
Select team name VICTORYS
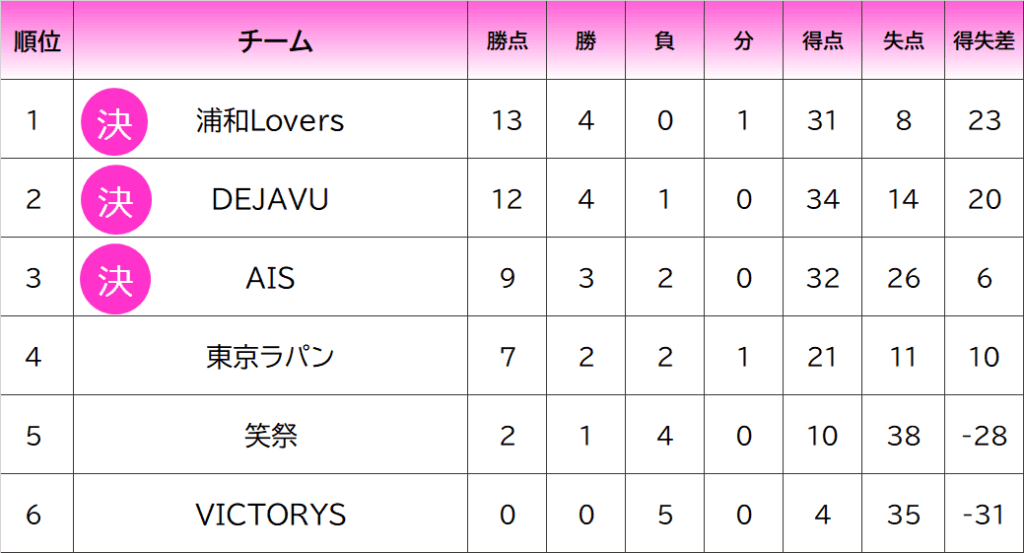[x=270, y=514]
